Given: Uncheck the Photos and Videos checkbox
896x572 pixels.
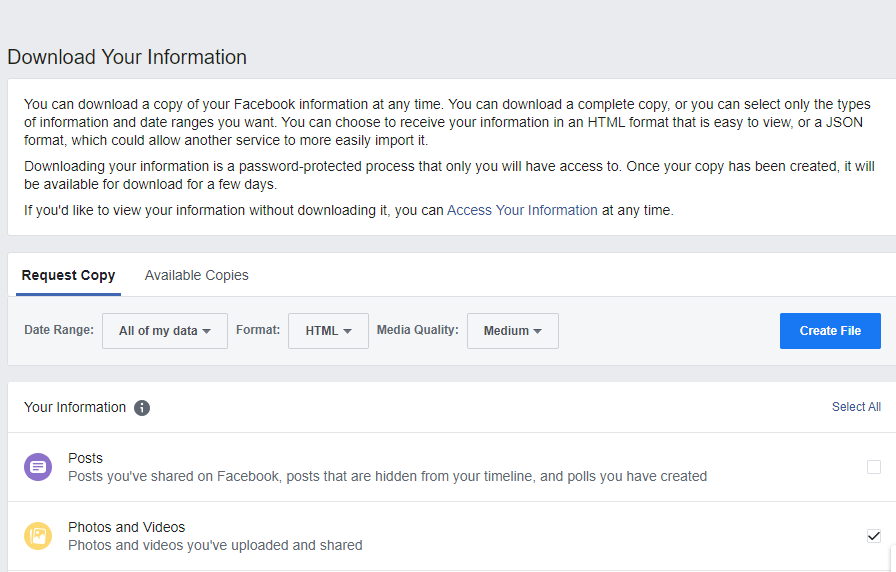Looking at the screenshot, I should (x=874, y=536).
